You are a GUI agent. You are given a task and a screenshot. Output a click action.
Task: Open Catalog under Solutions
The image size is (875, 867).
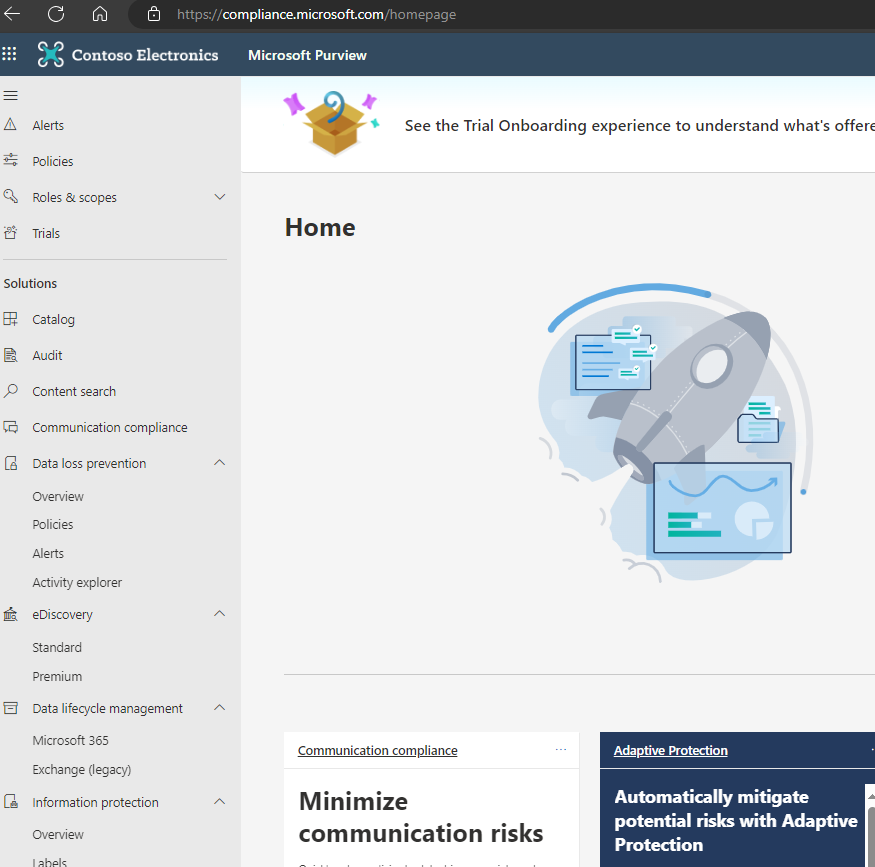click(x=54, y=320)
